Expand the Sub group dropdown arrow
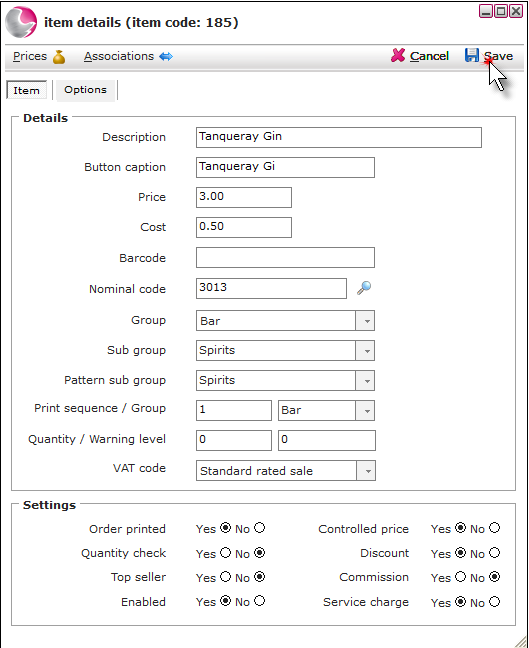This screenshot has width=529, height=648. click(366, 350)
